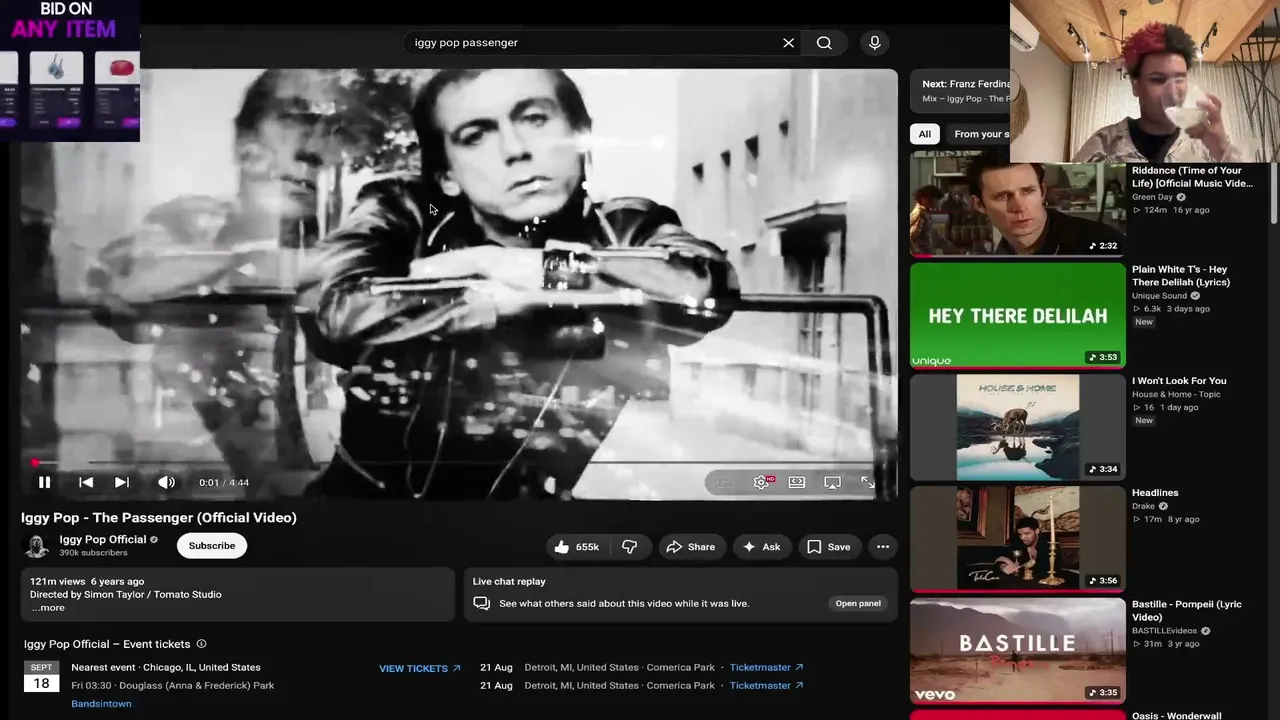This screenshot has width=1280, height=720.
Task: Click the SEPT 18 event date badge
Action: click(x=41, y=677)
